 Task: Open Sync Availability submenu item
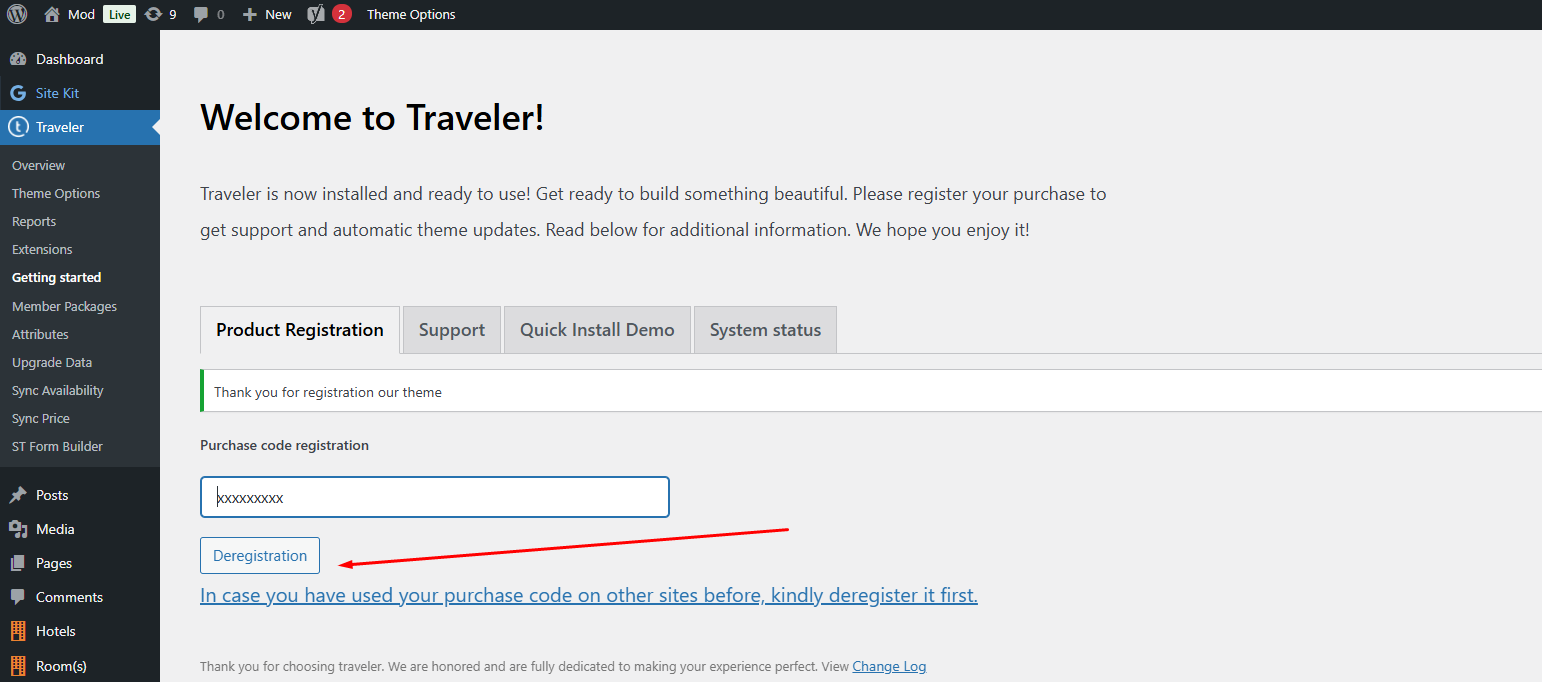tap(58, 390)
